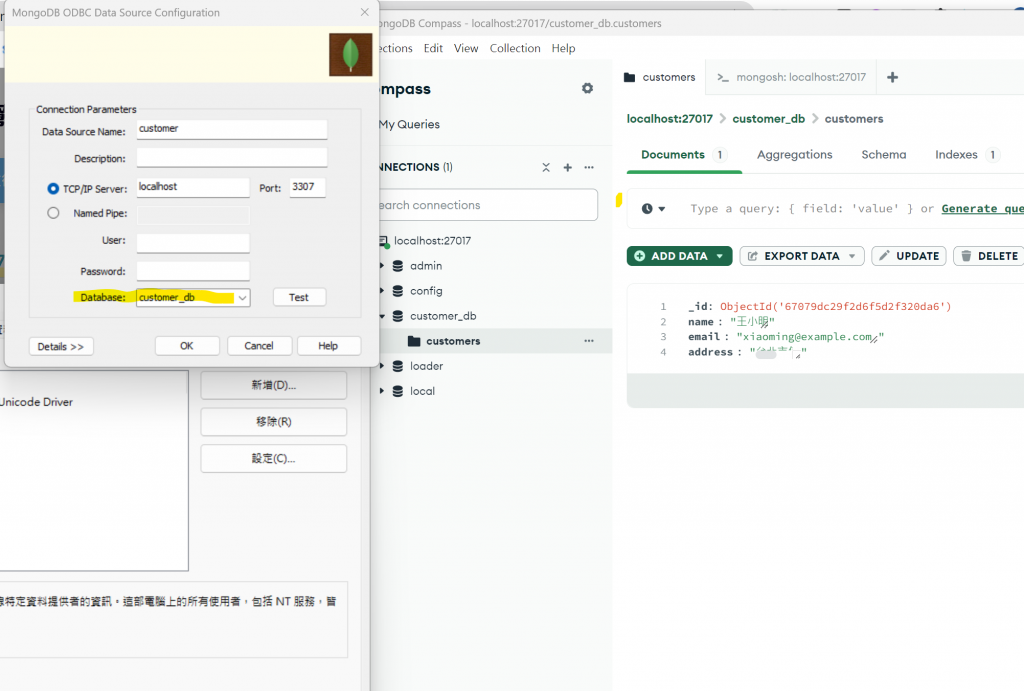Click the Password input field
The height and width of the screenshot is (691, 1024).
(x=193, y=271)
